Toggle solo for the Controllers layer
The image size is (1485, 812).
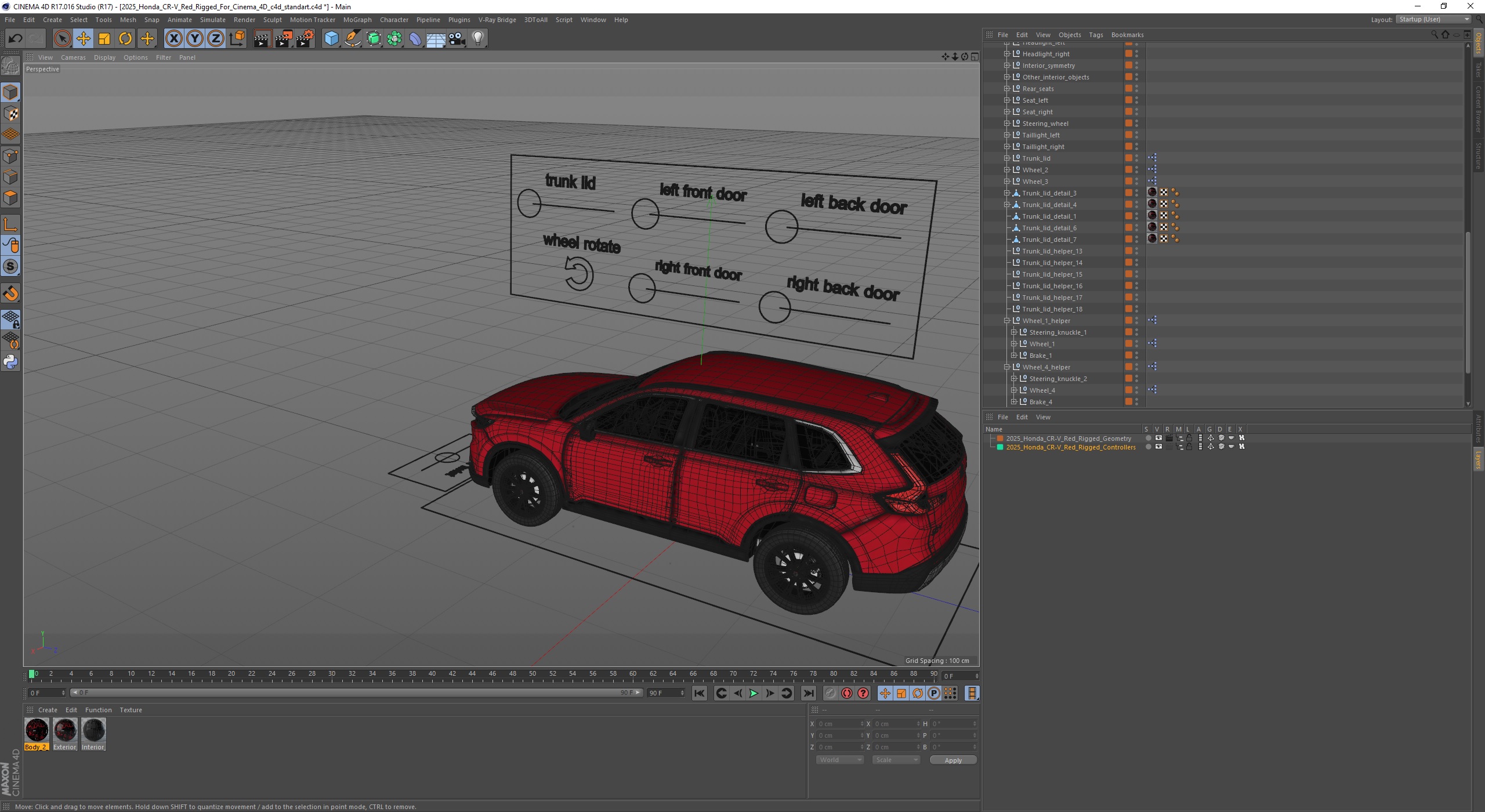tap(1148, 447)
